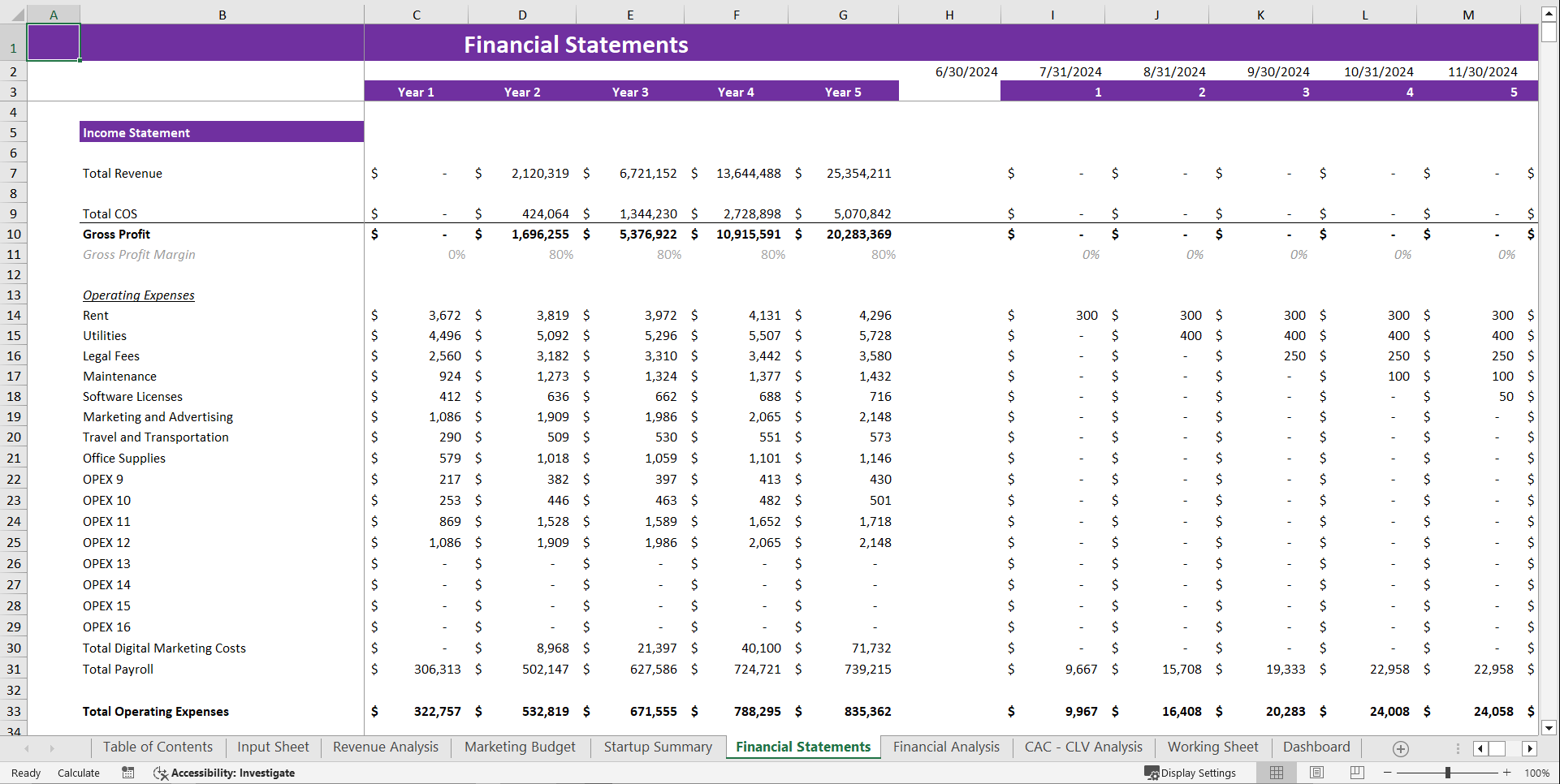Go to CAC - CLV Analysis tab
The width and height of the screenshot is (1560, 784).
1083,747
